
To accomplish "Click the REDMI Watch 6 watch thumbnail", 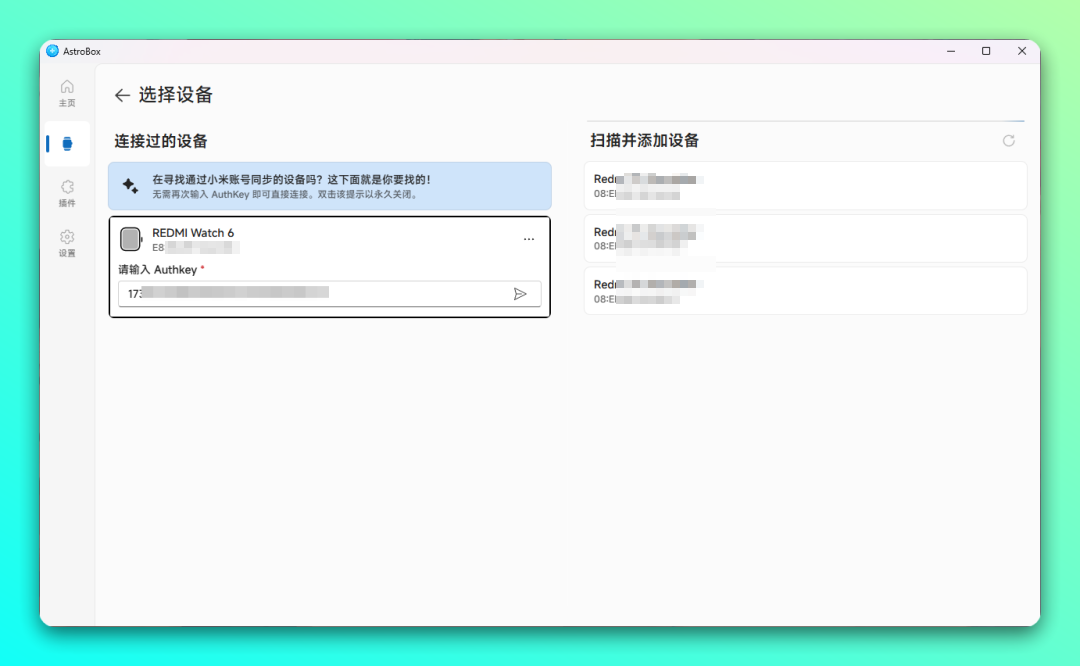I will pos(131,238).
